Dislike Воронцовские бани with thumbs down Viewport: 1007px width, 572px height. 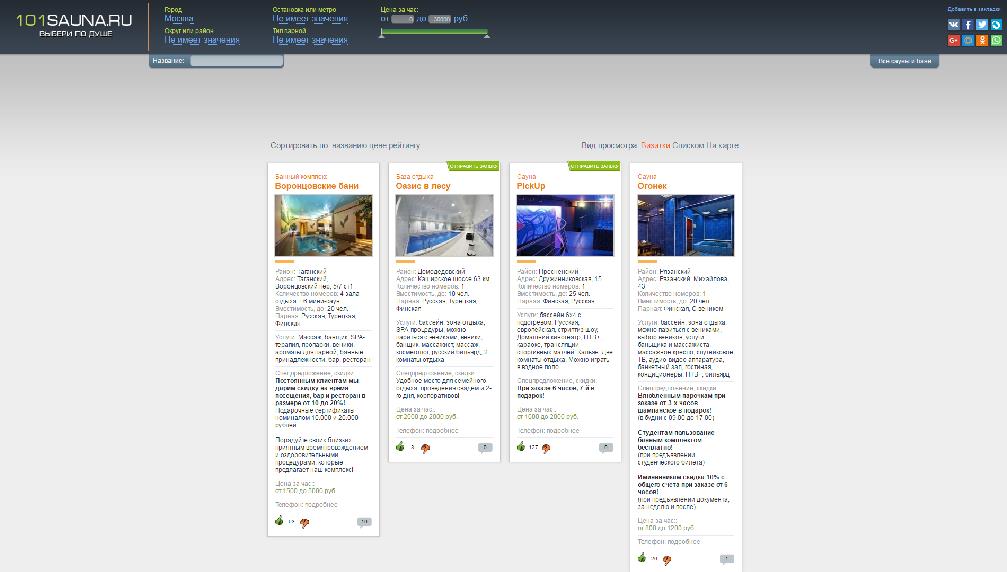tap(304, 523)
